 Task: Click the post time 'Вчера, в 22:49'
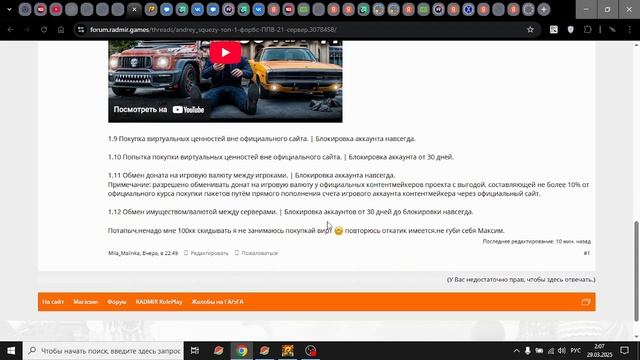160,253
